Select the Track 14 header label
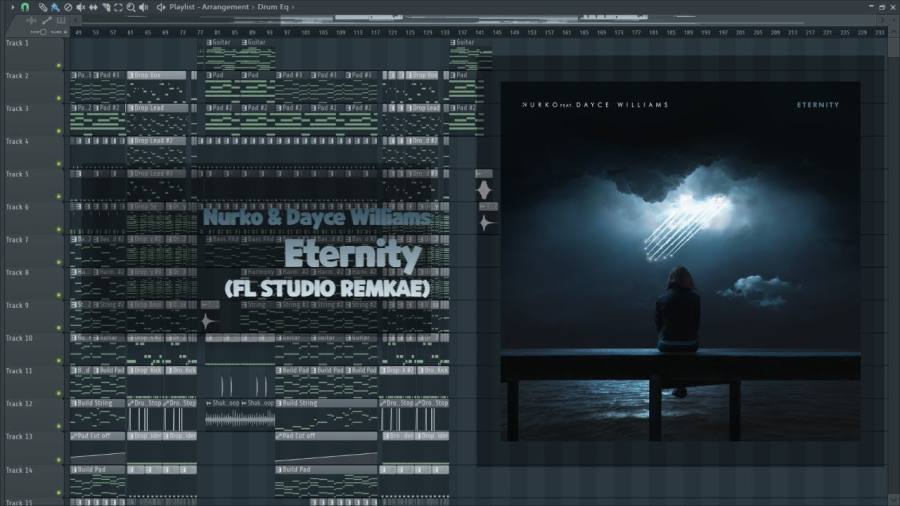Viewport: 900px width, 506px height. [x=19, y=470]
